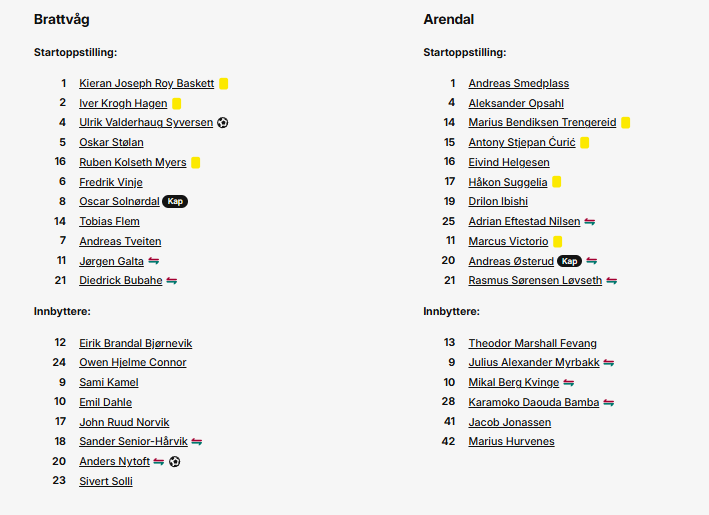Open substitute Sami Kamel's page
Image resolution: width=709 pixels, height=515 pixels.
(x=109, y=383)
